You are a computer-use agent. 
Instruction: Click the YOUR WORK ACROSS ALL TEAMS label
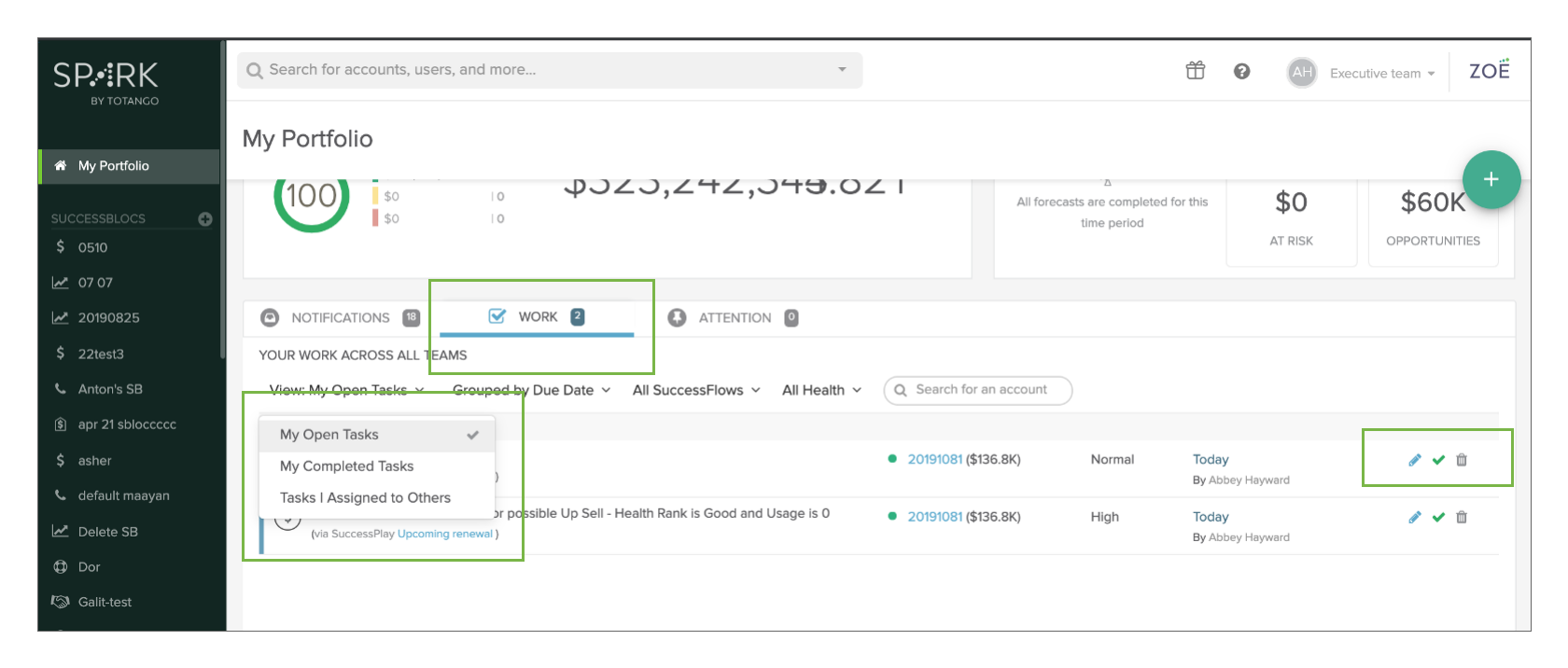[363, 355]
